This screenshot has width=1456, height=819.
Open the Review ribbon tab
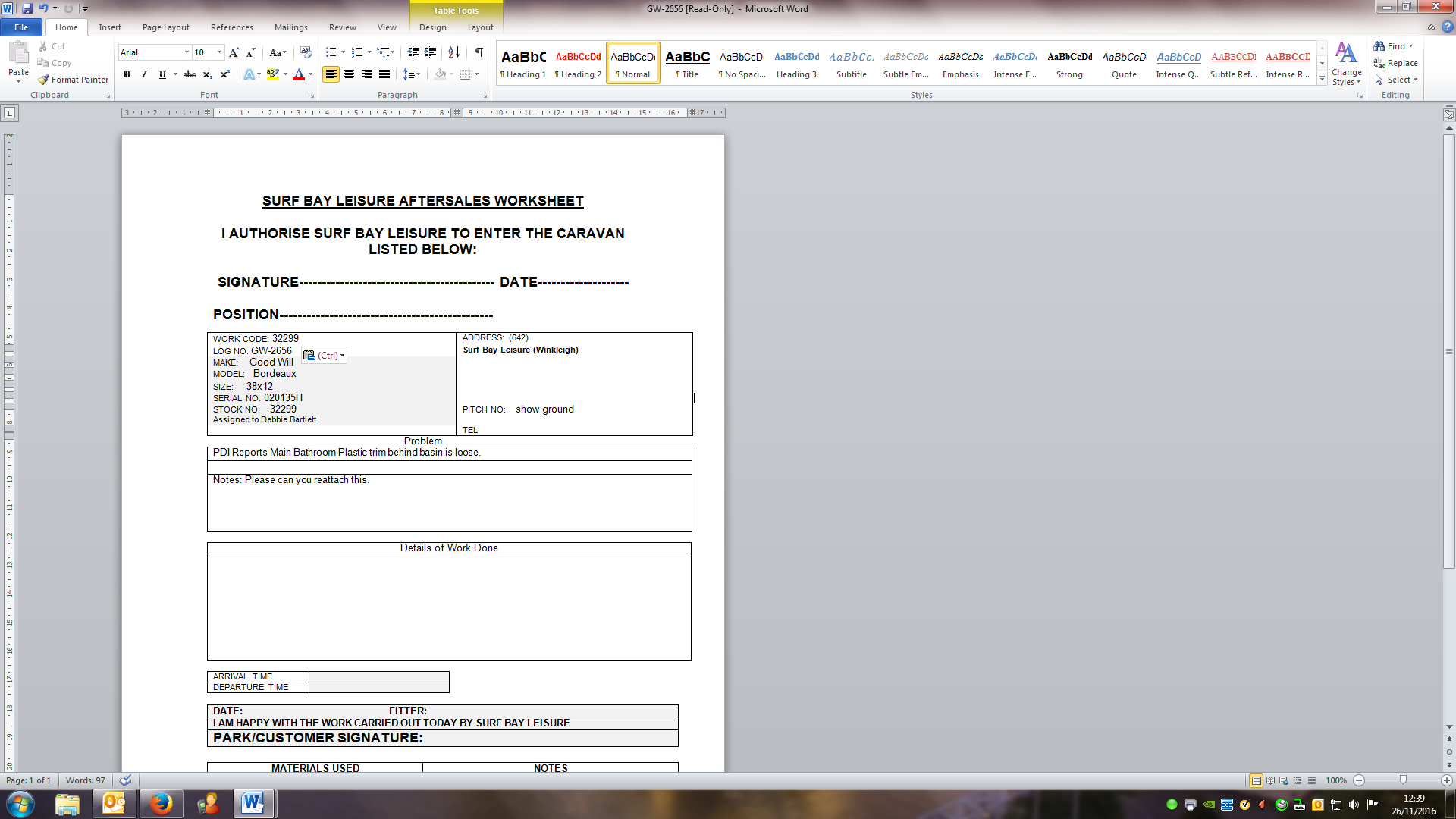click(342, 27)
